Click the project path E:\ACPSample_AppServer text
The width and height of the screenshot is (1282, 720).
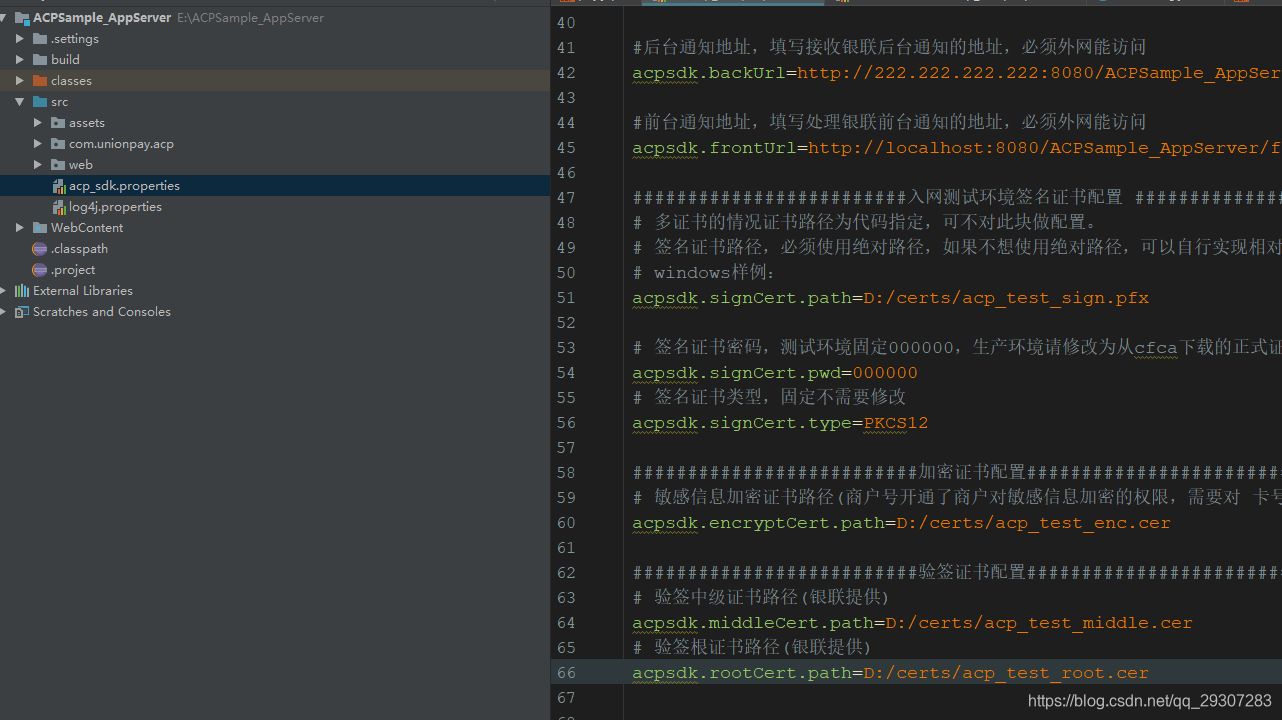click(250, 18)
